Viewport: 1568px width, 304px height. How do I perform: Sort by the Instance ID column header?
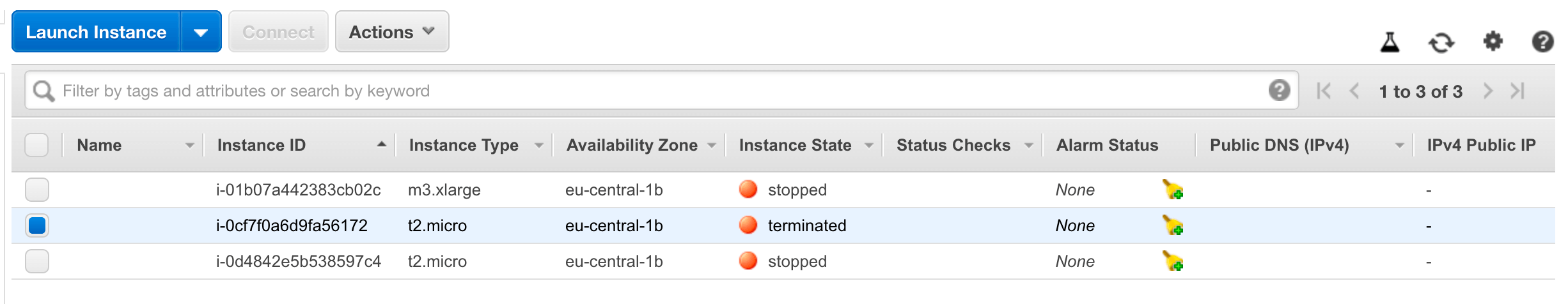[261, 145]
